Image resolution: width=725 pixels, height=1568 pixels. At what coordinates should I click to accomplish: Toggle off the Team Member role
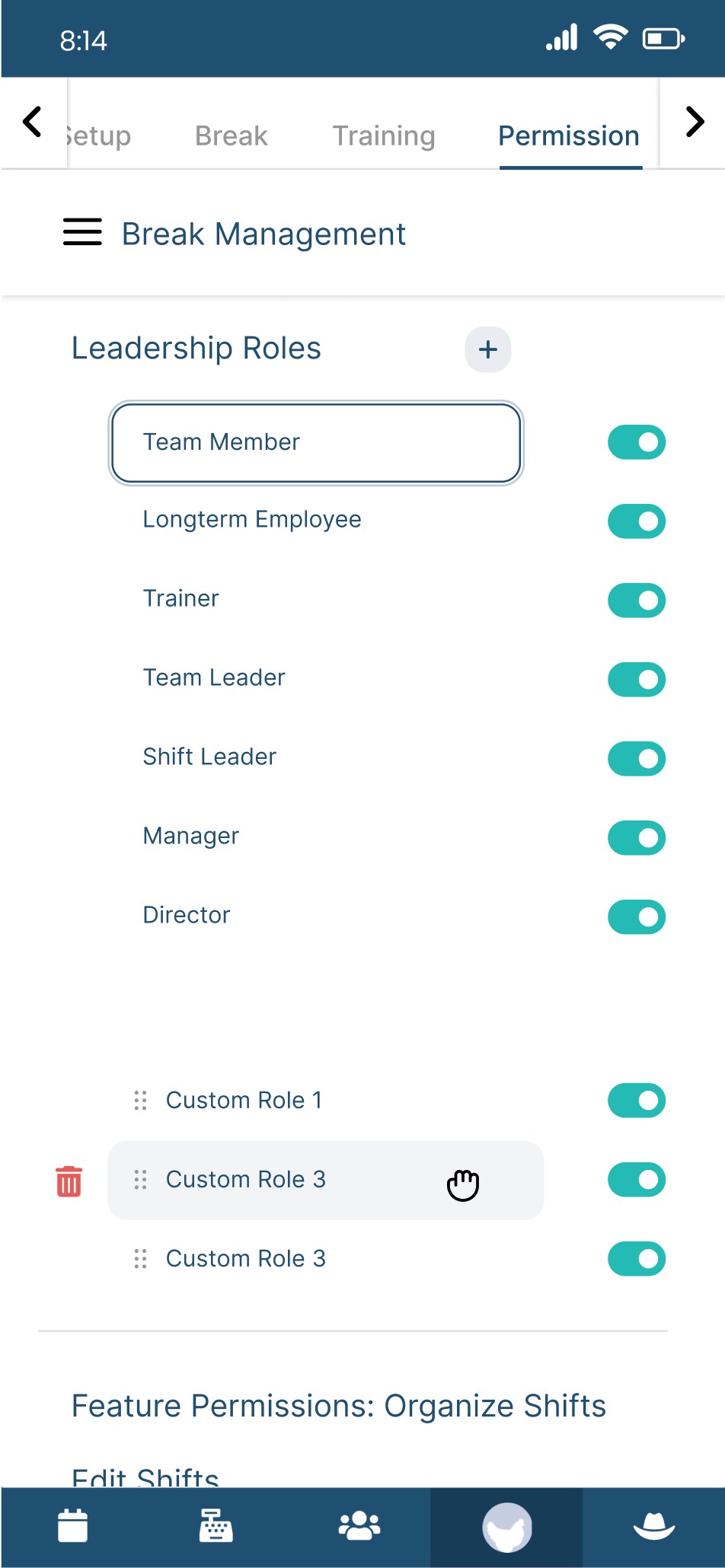[x=637, y=442]
